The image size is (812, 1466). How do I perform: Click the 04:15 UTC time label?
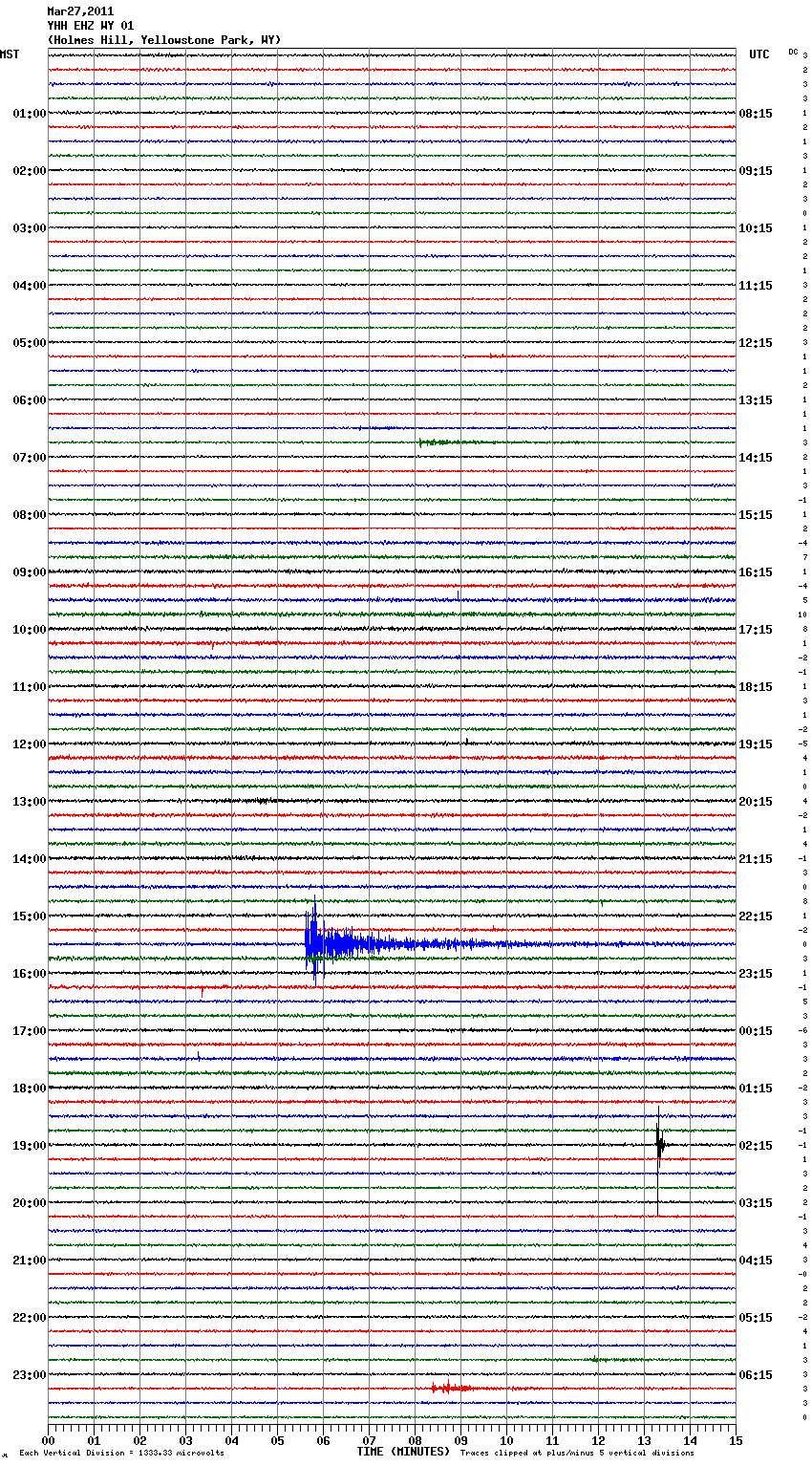pos(756,1261)
